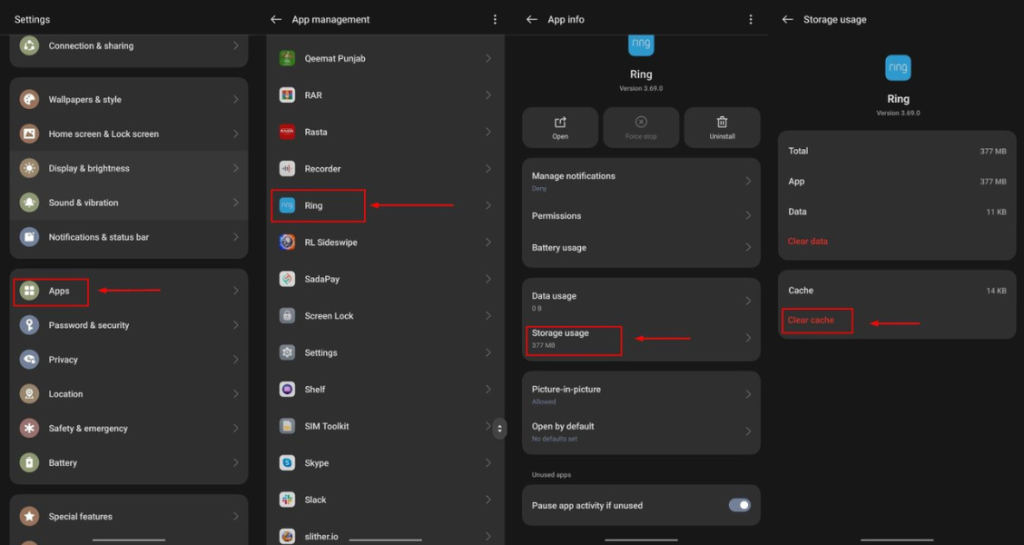Tap the Qeemat Punjab app icon
Viewport: 1024px width, 545px height.
287,58
